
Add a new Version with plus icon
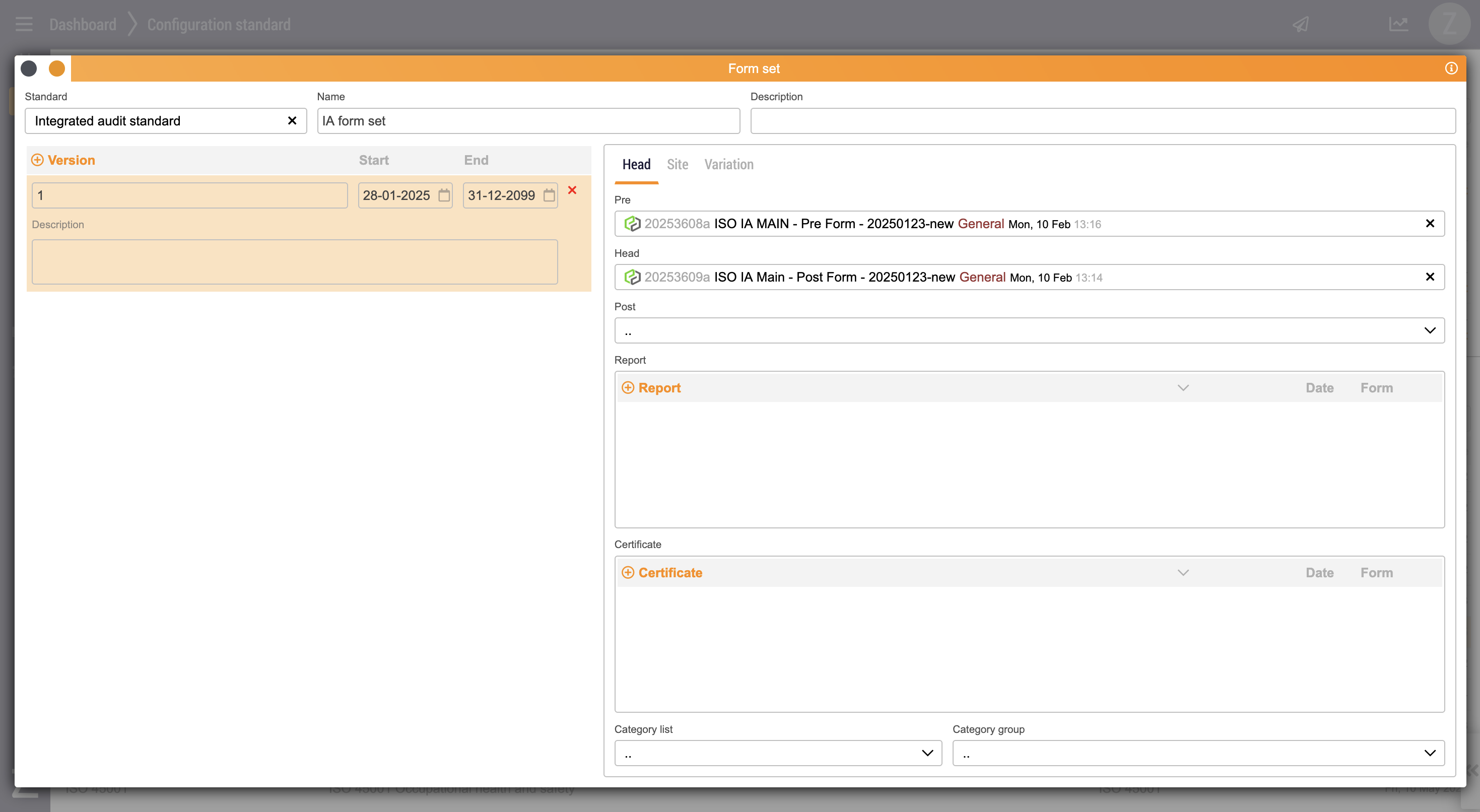click(37, 160)
